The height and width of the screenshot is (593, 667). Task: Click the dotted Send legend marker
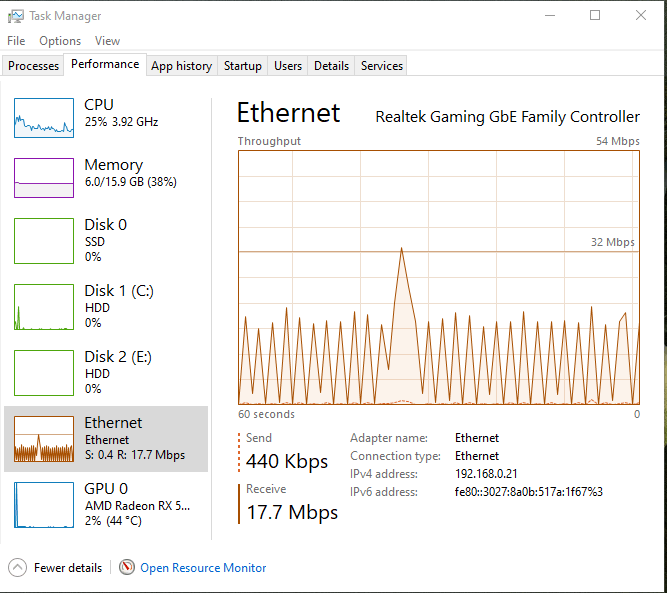[x=239, y=453]
